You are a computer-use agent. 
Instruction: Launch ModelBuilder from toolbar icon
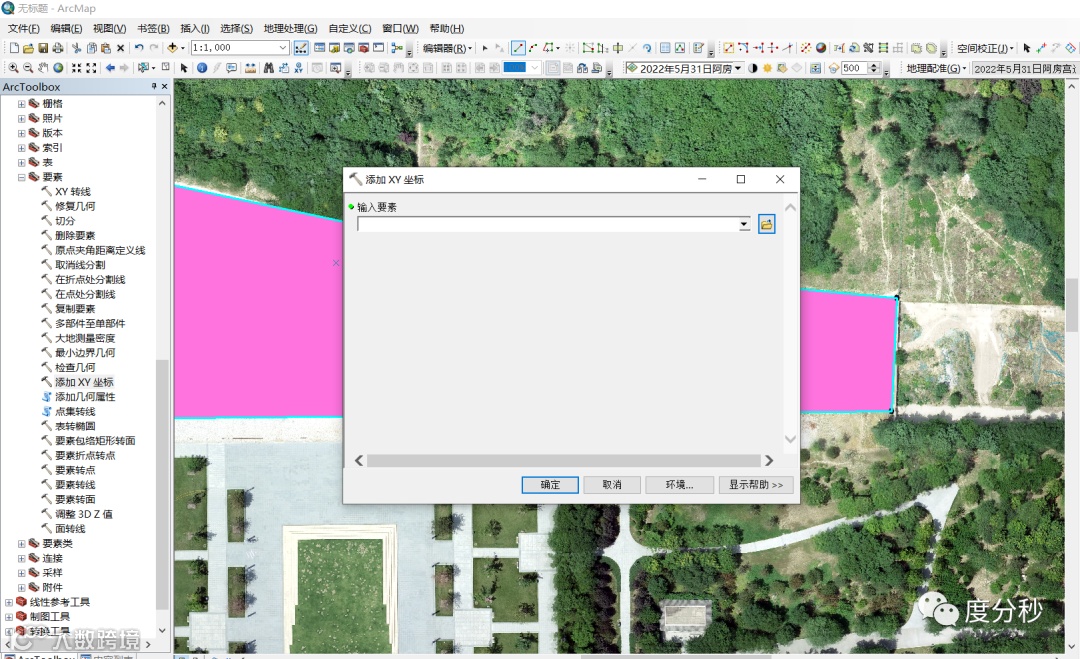[397, 48]
